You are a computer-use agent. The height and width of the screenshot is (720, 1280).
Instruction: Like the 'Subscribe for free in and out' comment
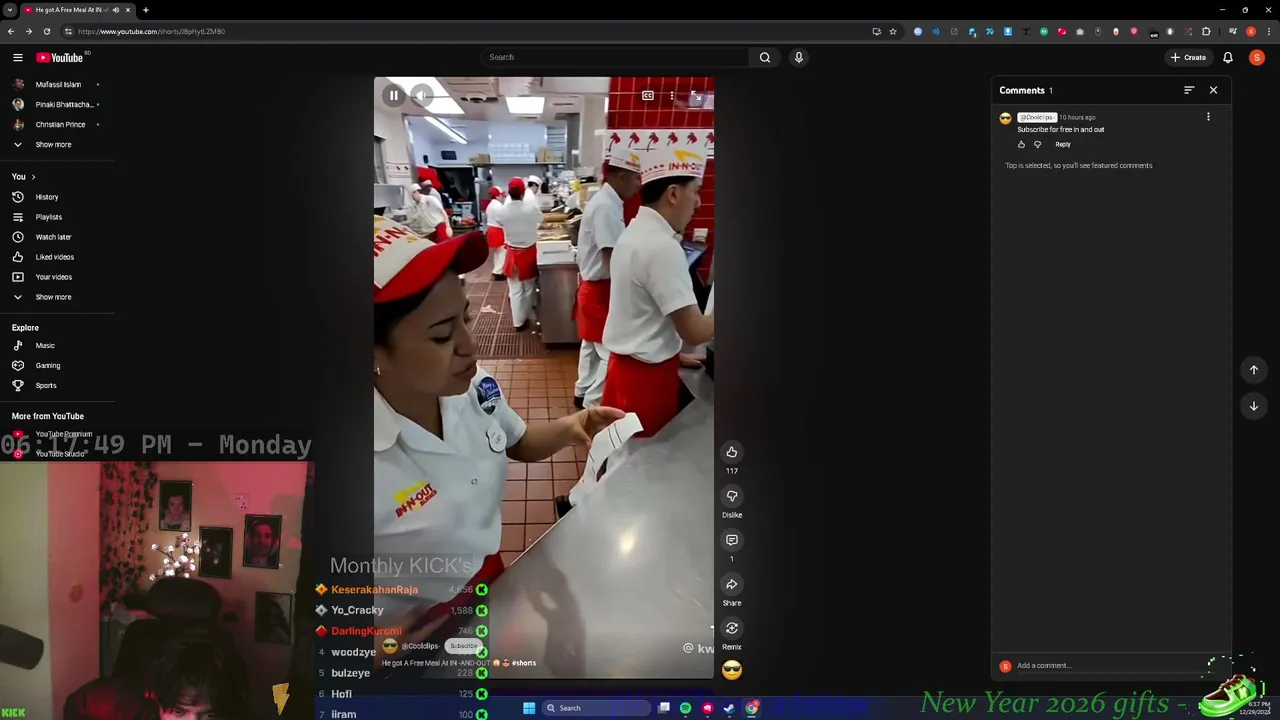coord(1021,144)
